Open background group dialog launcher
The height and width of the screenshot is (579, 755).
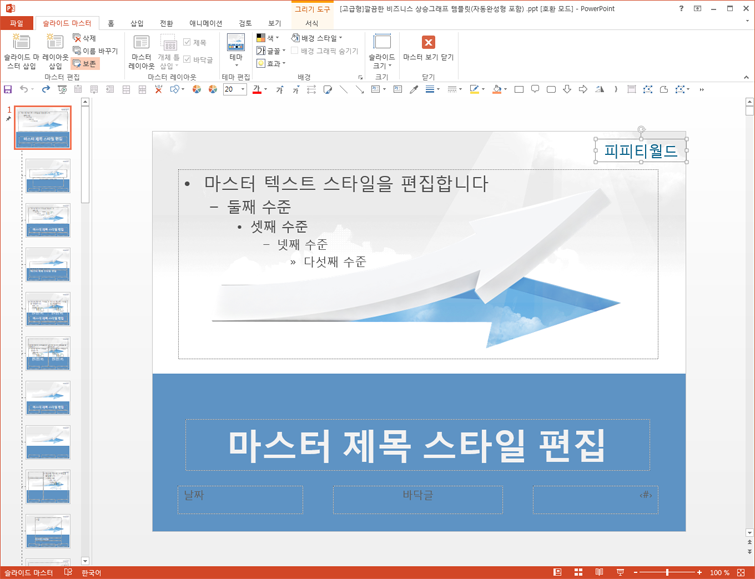[x=360, y=77]
